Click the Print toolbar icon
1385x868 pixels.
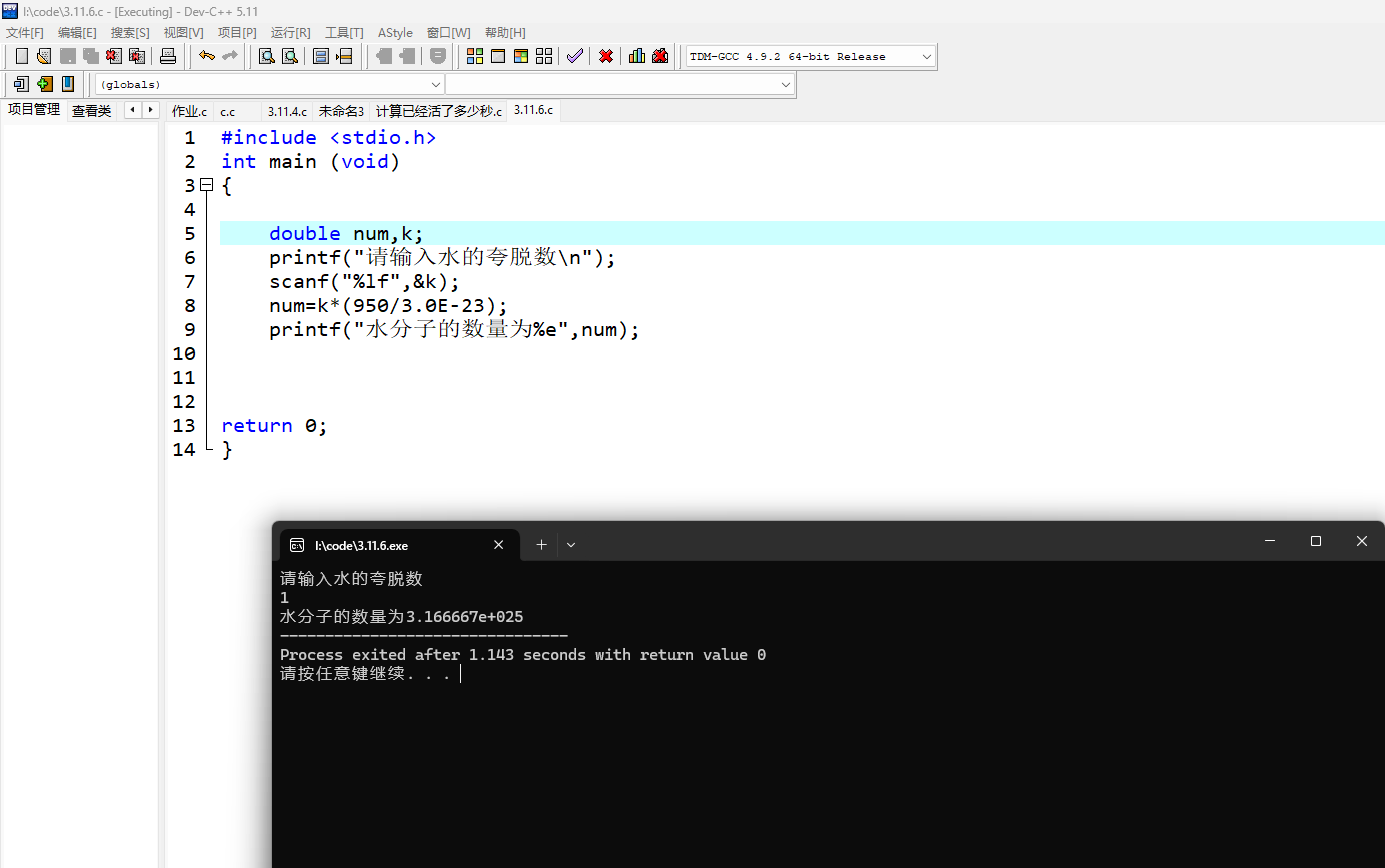(x=168, y=56)
